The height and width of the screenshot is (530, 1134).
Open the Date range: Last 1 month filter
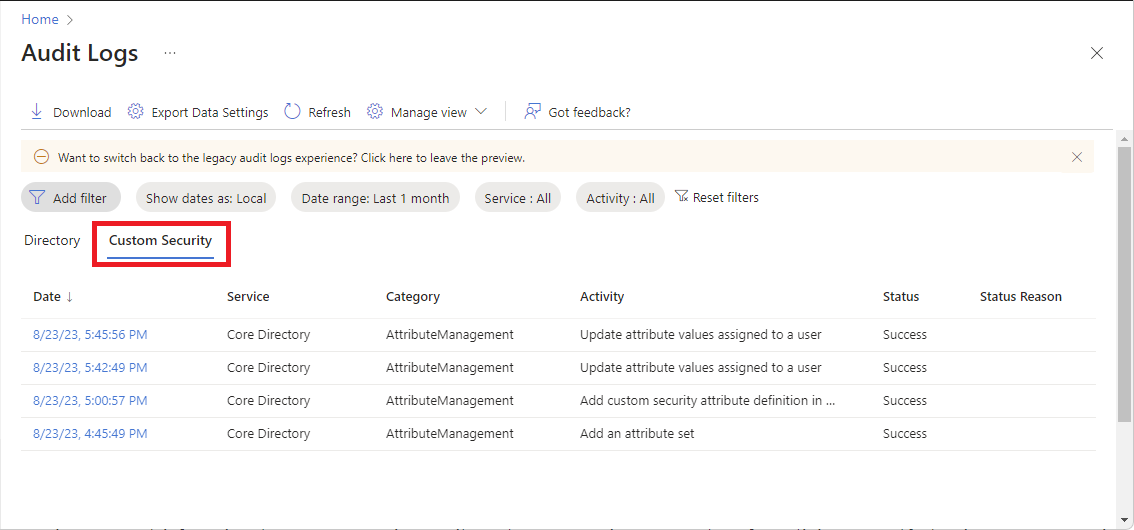(375, 198)
